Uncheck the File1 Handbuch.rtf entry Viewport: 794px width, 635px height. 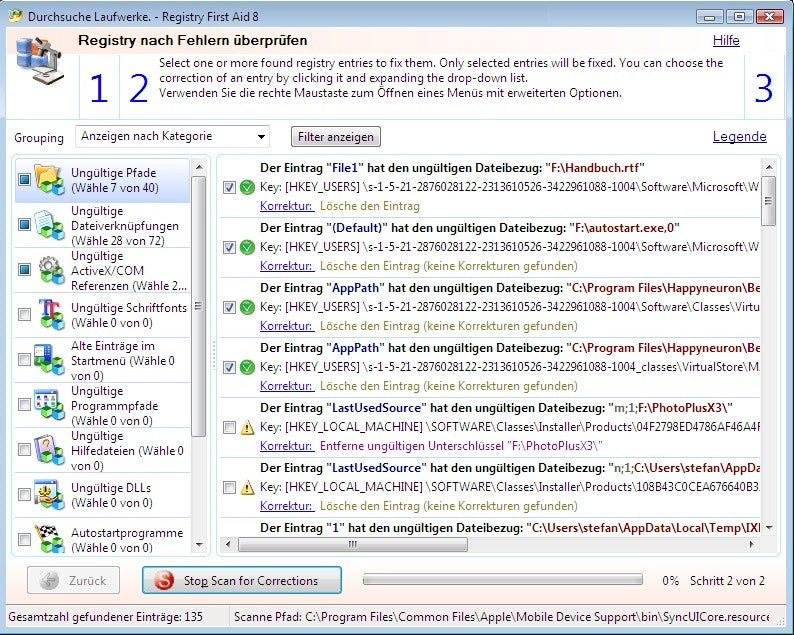229,187
